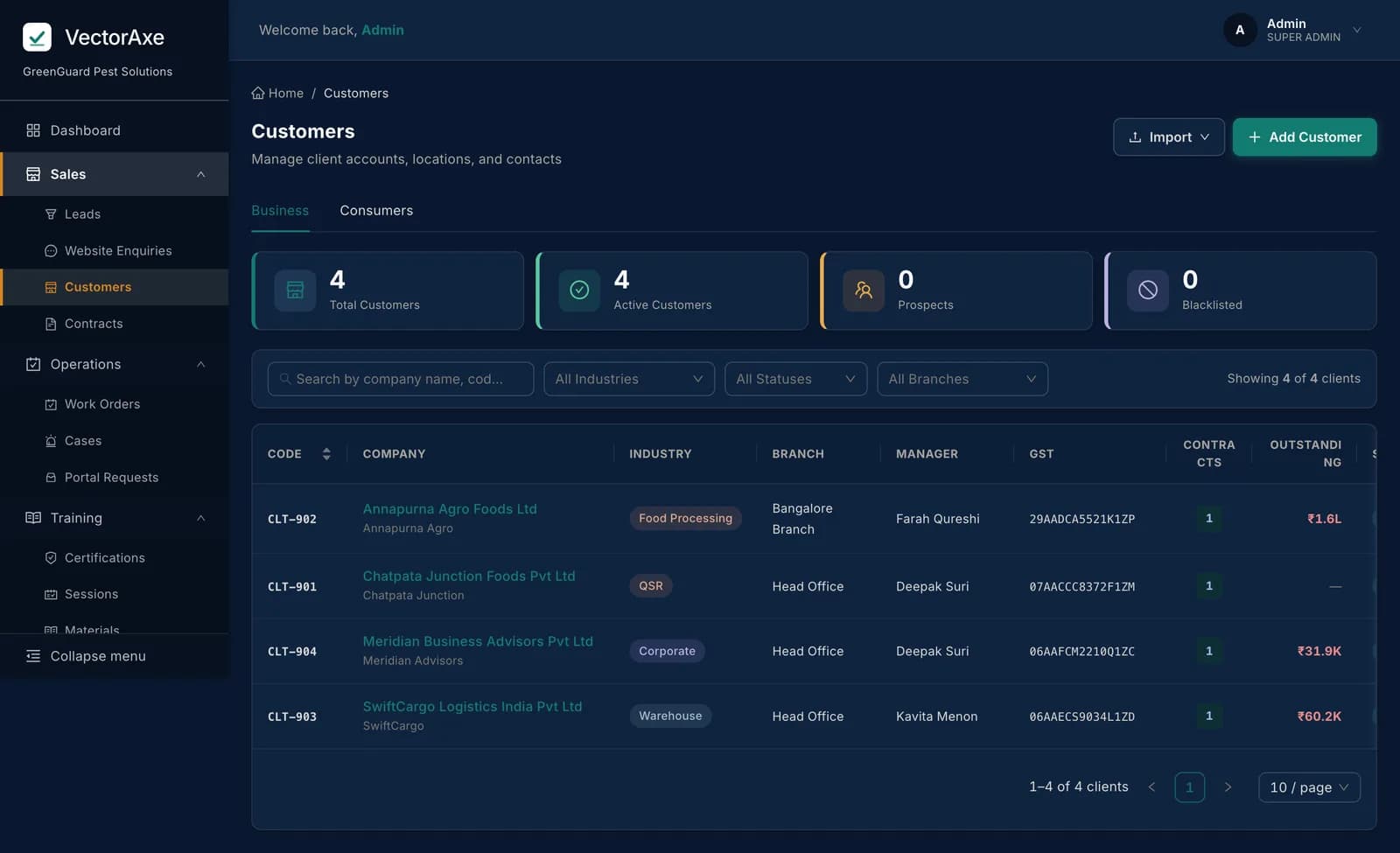Open the All Statuses dropdown
1400x853 pixels.
pos(795,379)
